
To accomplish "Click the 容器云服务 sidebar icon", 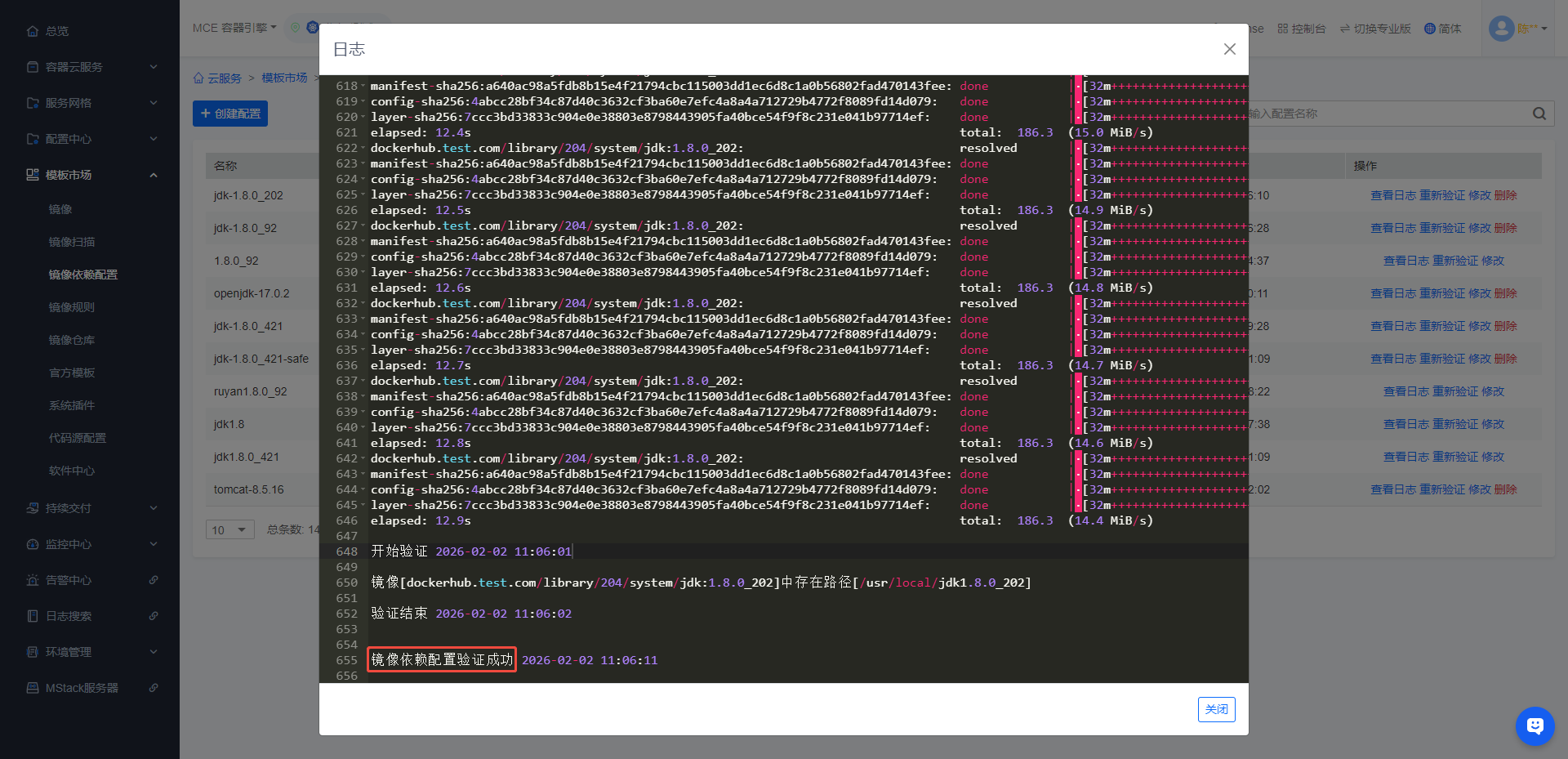I will point(33,67).
